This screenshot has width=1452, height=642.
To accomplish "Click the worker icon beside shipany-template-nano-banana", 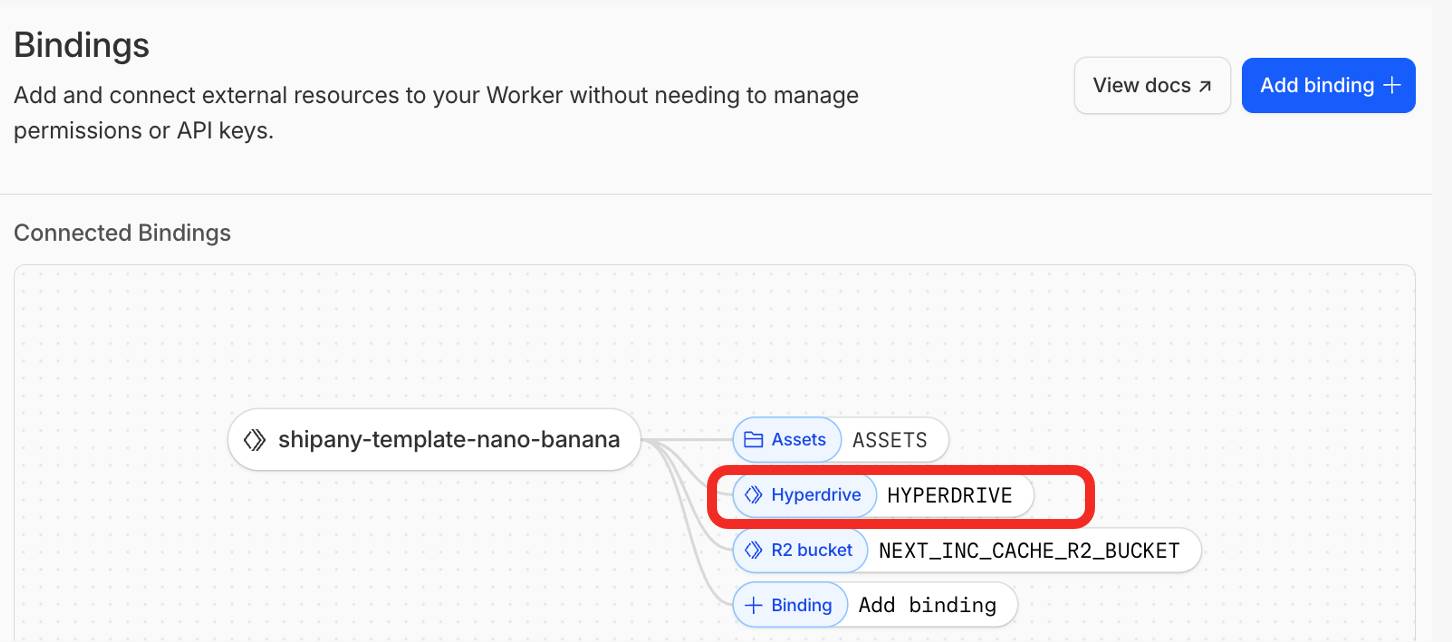I will pos(255,439).
